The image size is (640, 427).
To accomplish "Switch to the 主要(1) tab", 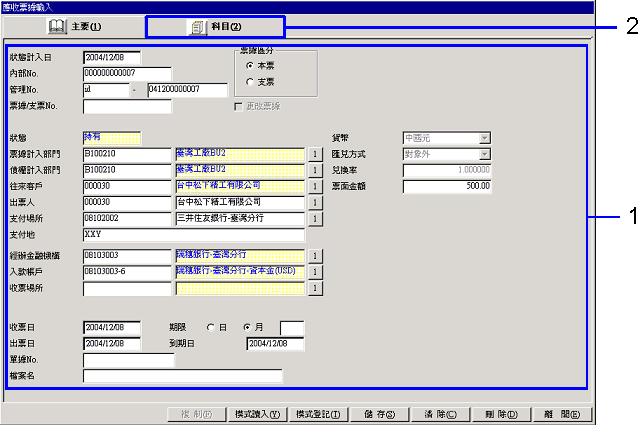I will 74,26.
